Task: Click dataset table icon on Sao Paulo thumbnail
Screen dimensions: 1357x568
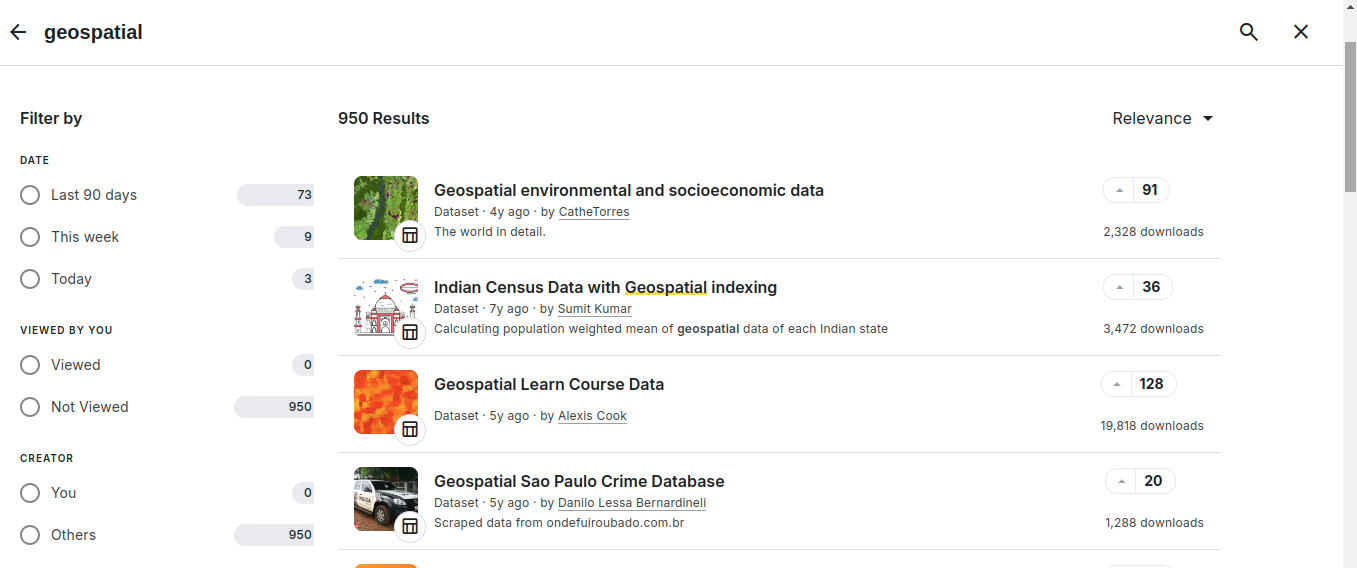Action: click(410, 526)
